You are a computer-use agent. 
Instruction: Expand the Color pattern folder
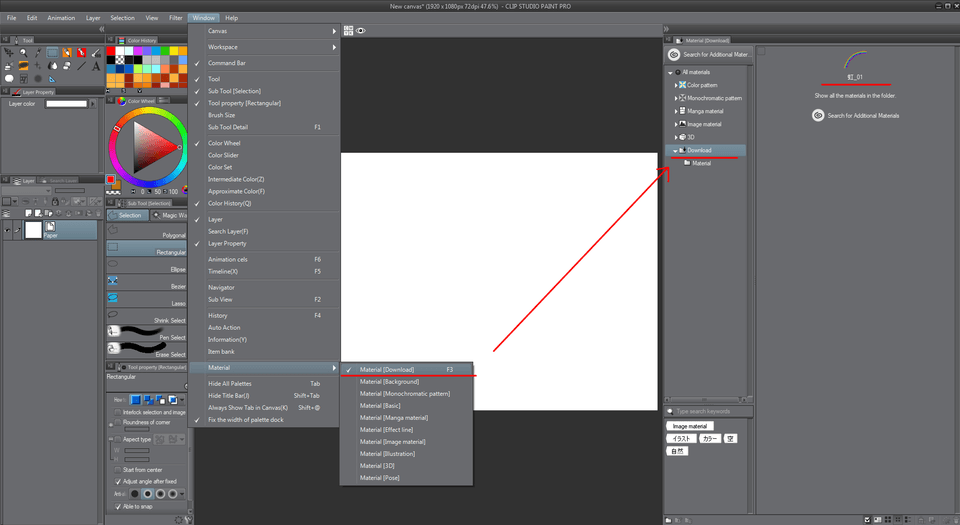tap(676, 85)
